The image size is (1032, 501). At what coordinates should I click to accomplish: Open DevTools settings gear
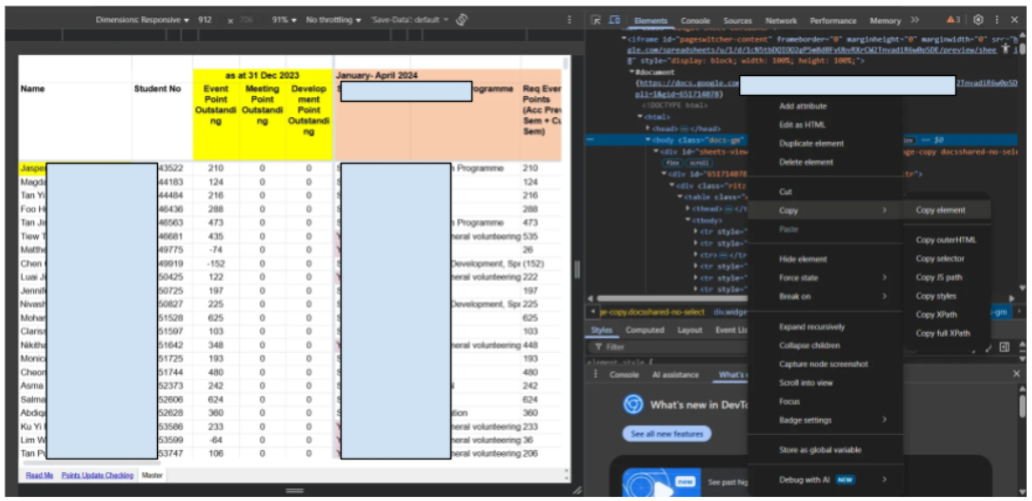[x=978, y=20]
